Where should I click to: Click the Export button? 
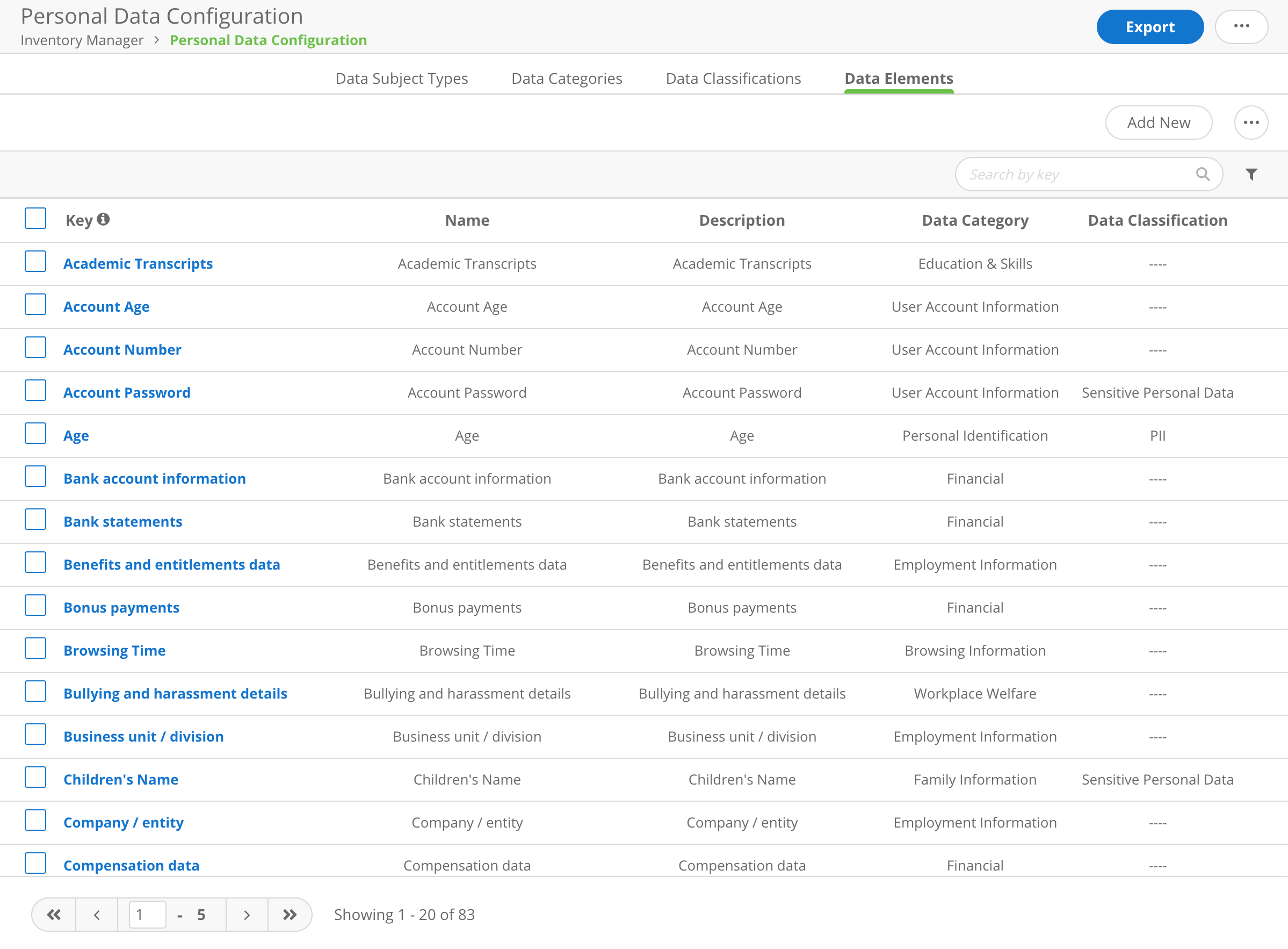pyautogui.click(x=1149, y=26)
